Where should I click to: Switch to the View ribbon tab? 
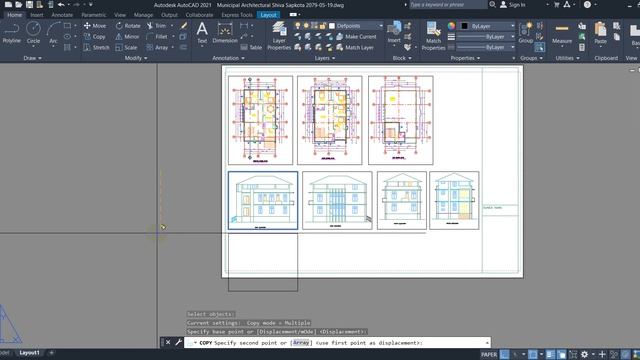click(x=120, y=15)
